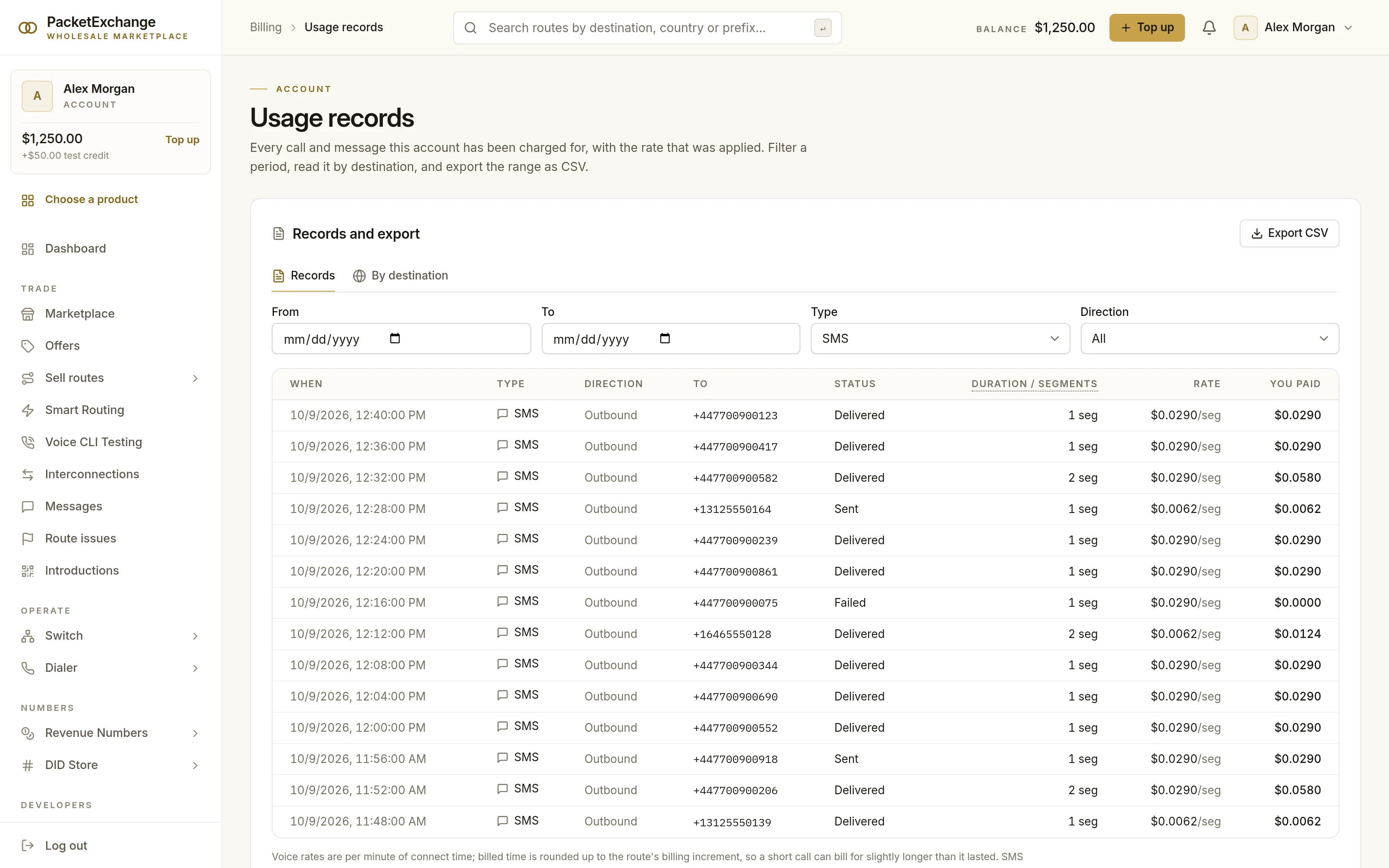Click the Route issues flag icon

coord(27,539)
